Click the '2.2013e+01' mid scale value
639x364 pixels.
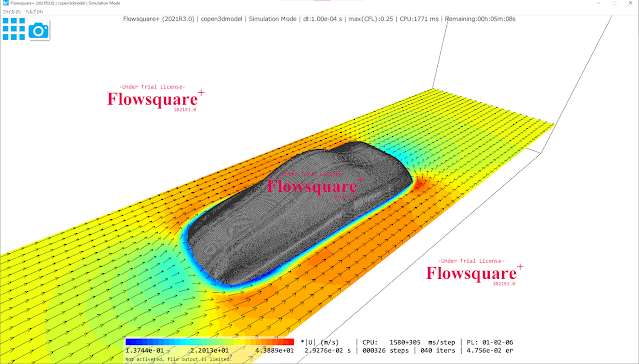coord(209,351)
